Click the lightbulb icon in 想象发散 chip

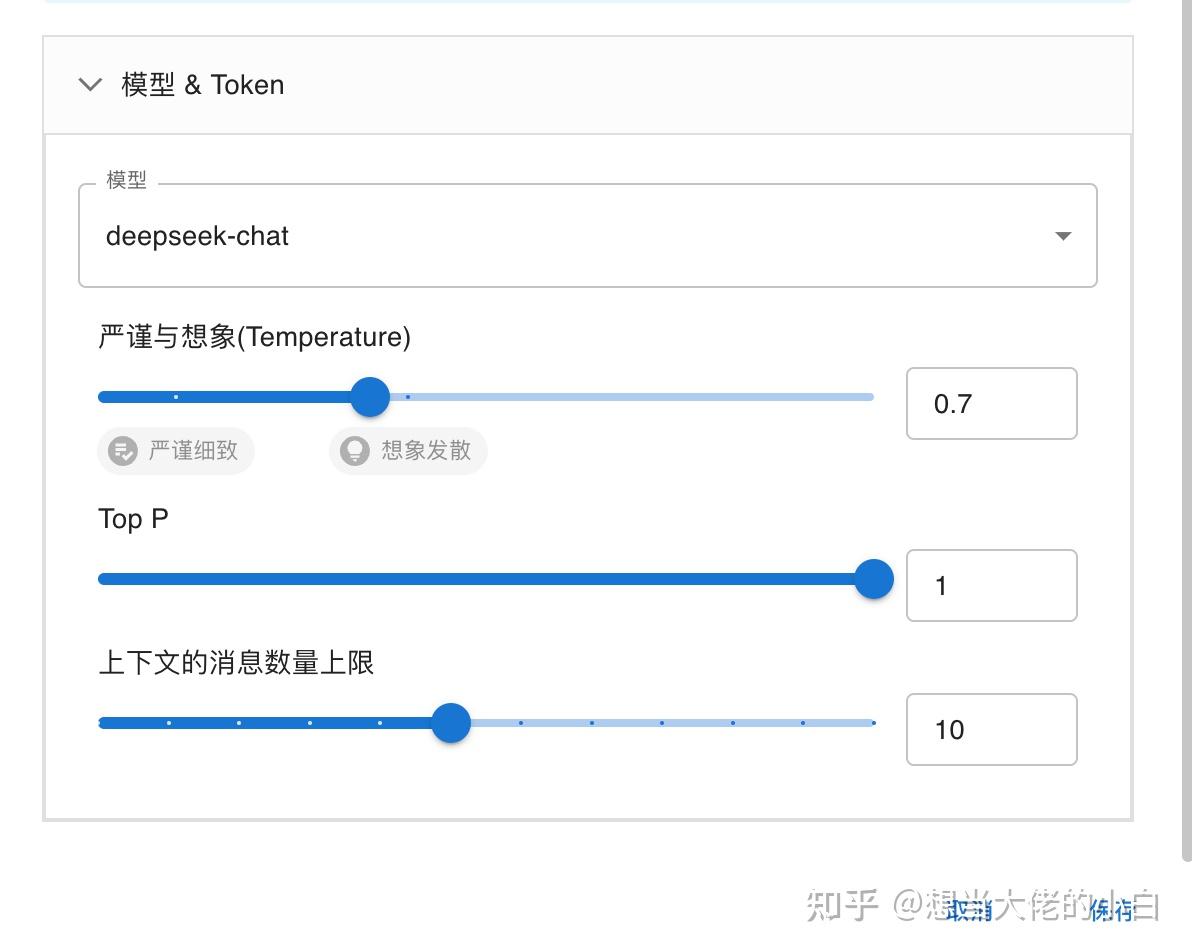click(353, 451)
